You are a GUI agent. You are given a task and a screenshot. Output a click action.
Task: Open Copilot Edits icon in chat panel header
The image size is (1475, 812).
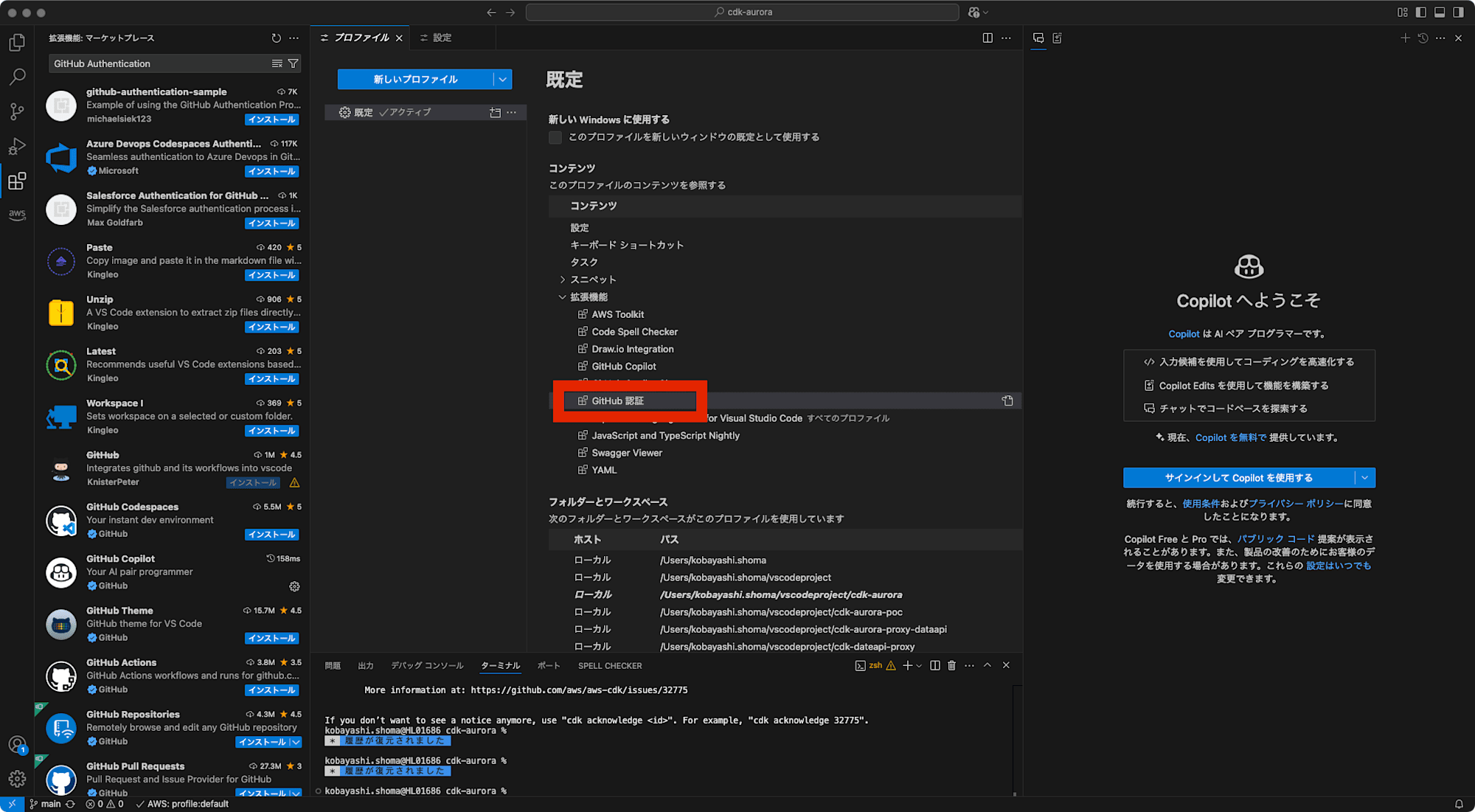pos(1057,38)
